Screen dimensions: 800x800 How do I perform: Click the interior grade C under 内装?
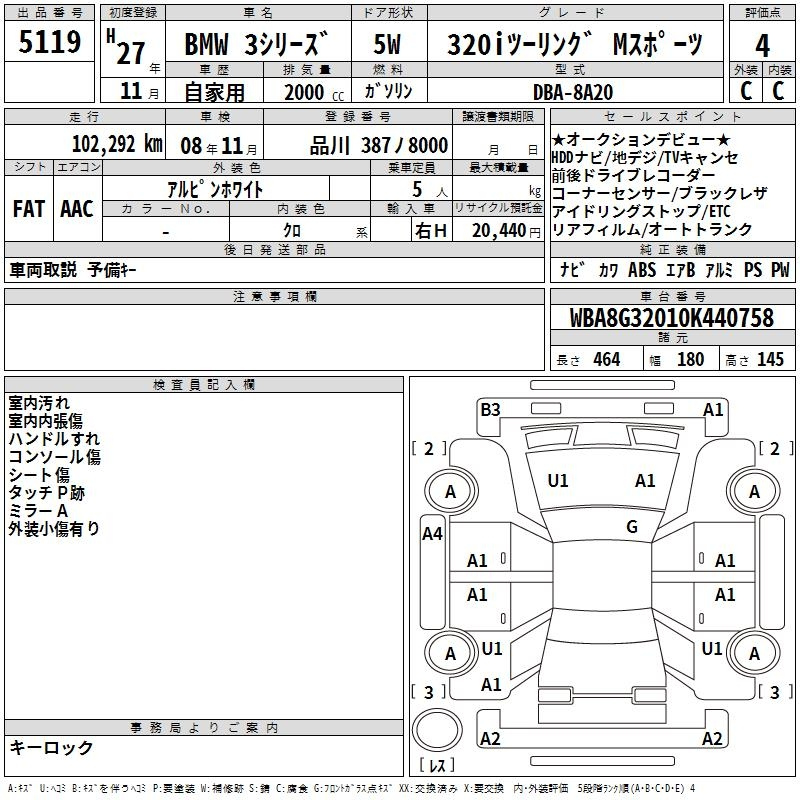(x=778, y=91)
